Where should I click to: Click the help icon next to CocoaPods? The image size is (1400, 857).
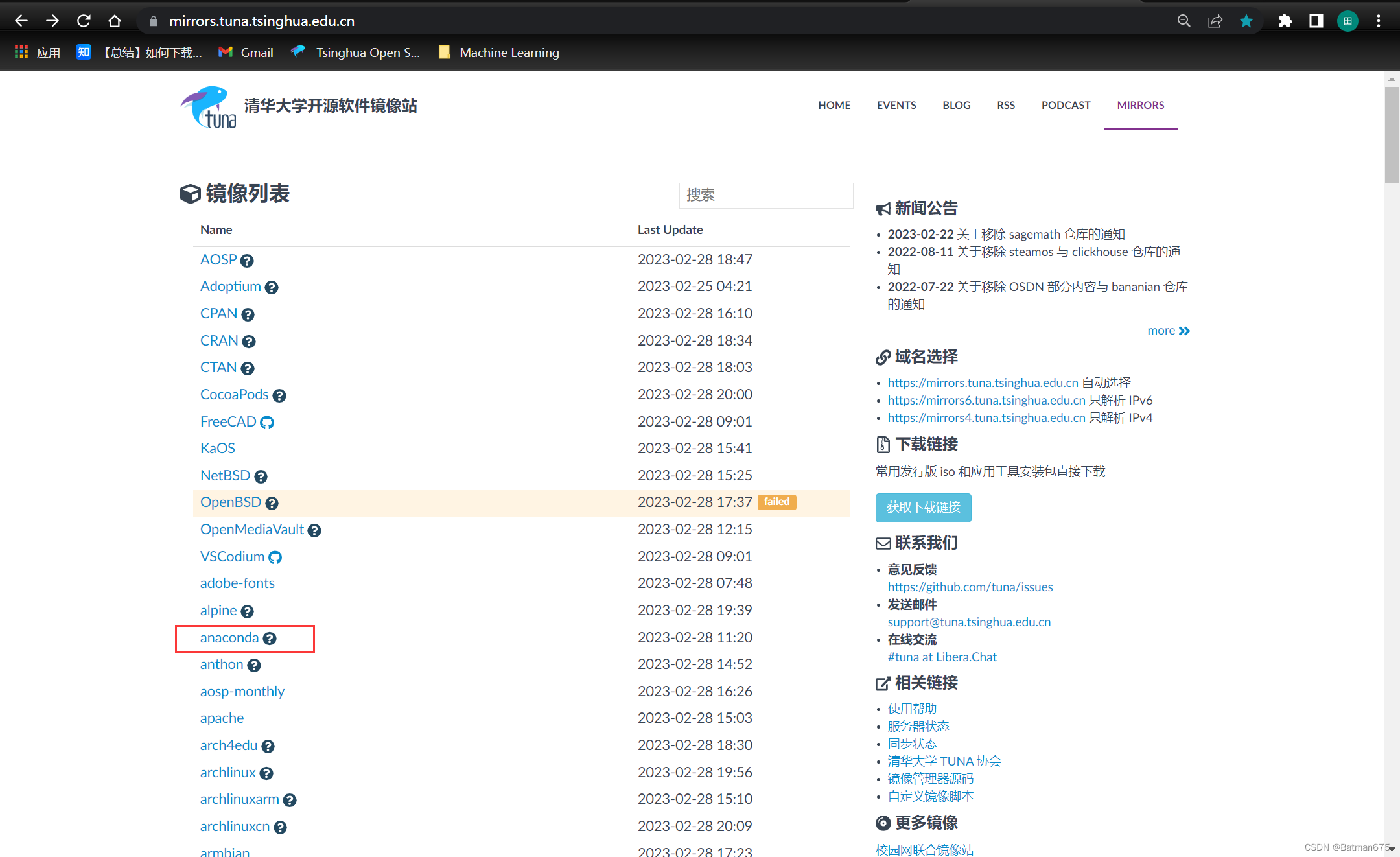pyautogui.click(x=279, y=395)
